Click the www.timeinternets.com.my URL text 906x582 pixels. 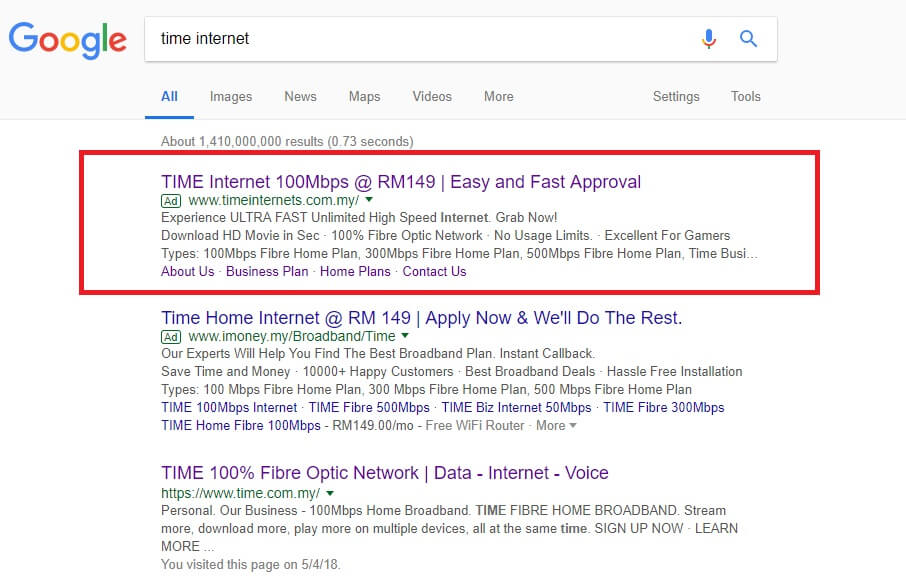[x=274, y=200]
